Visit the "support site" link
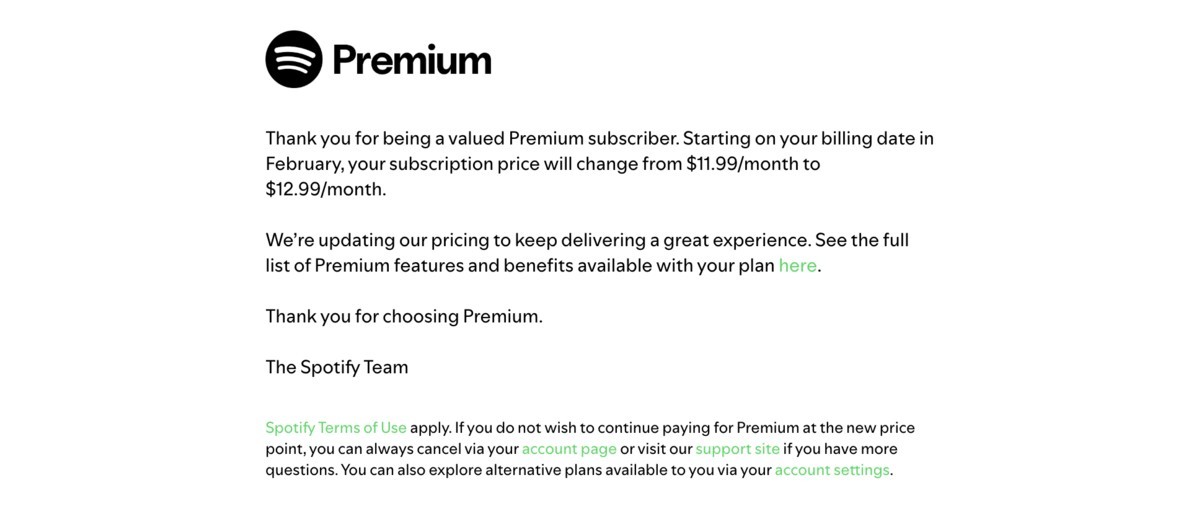The image size is (1200, 506). (737, 449)
